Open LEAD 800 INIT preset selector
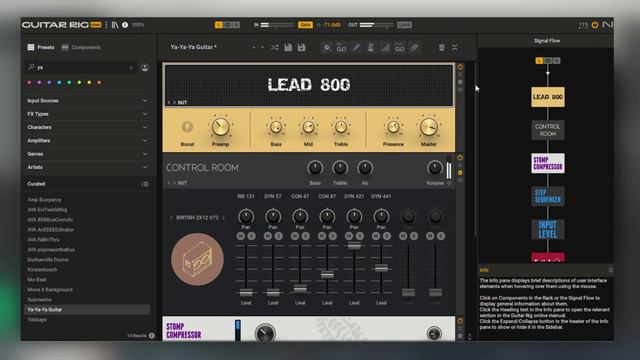The image size is (640, 360). pyautogui.click(x=182, y=102)
